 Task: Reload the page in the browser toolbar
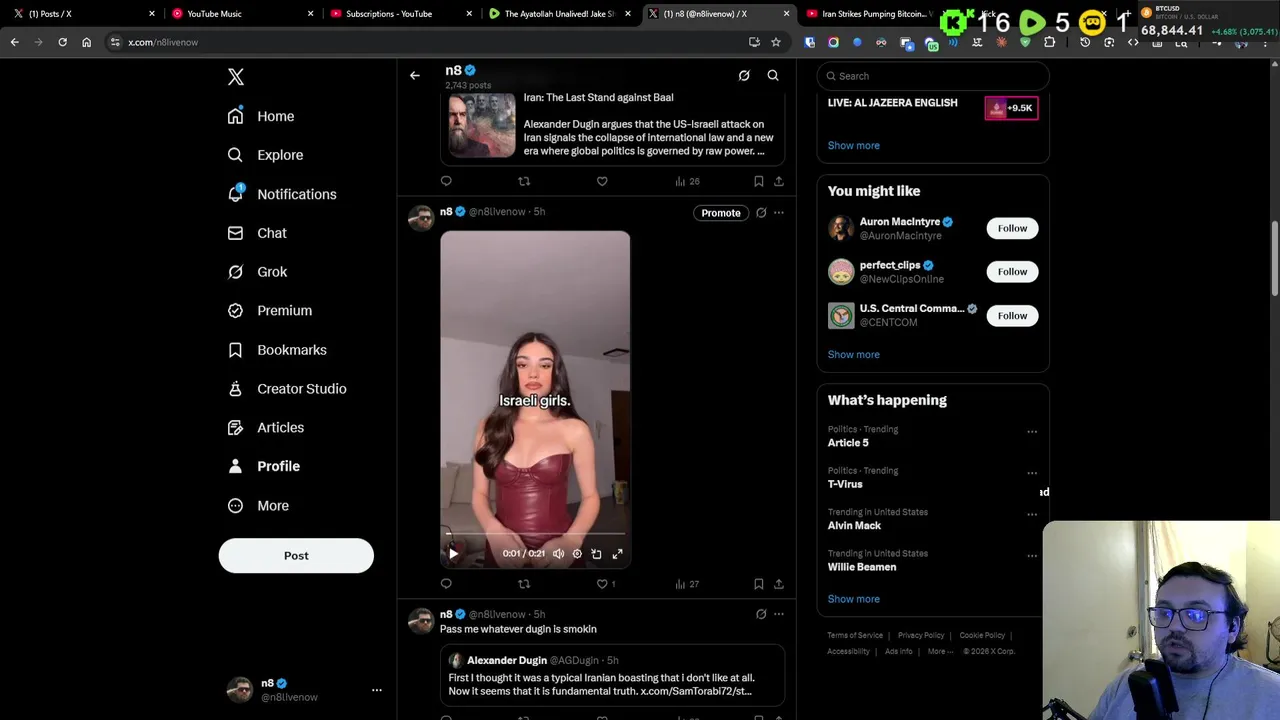tap(62, 42)
